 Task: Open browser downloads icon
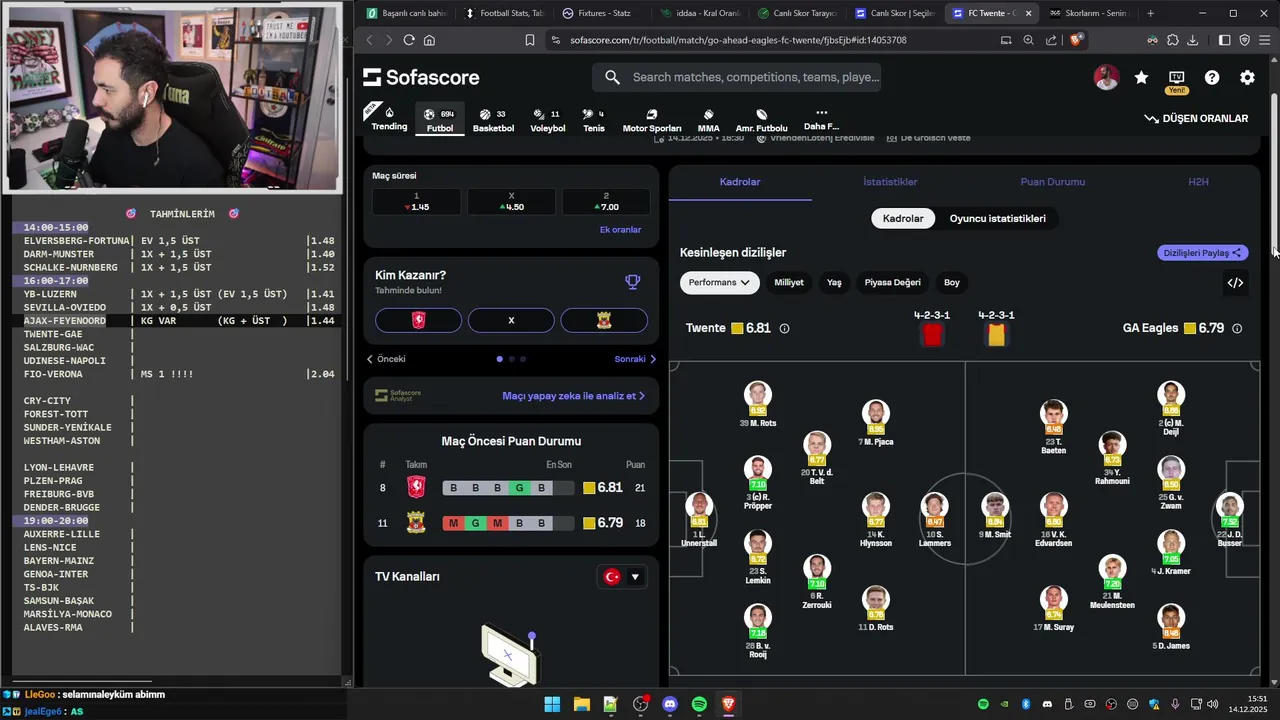coord(1192,40)
